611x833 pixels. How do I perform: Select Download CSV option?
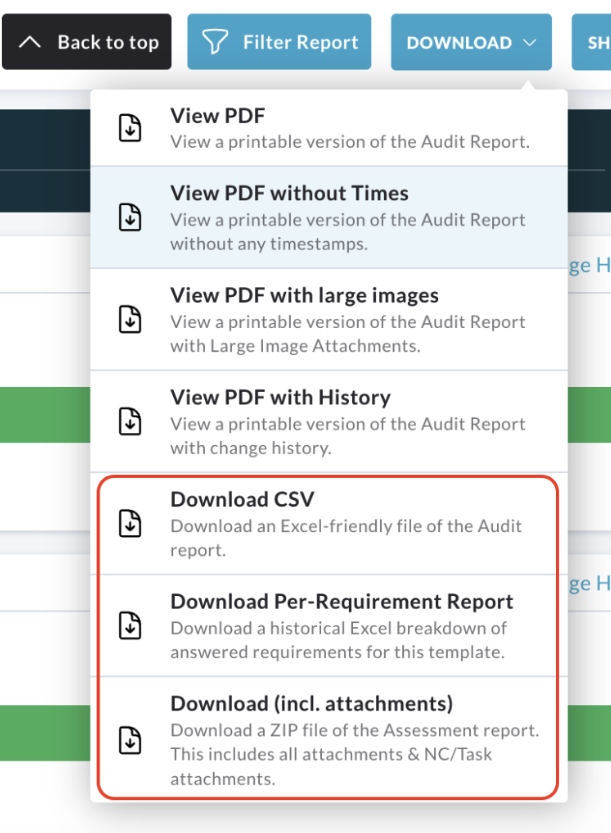(x=329, y=523)
